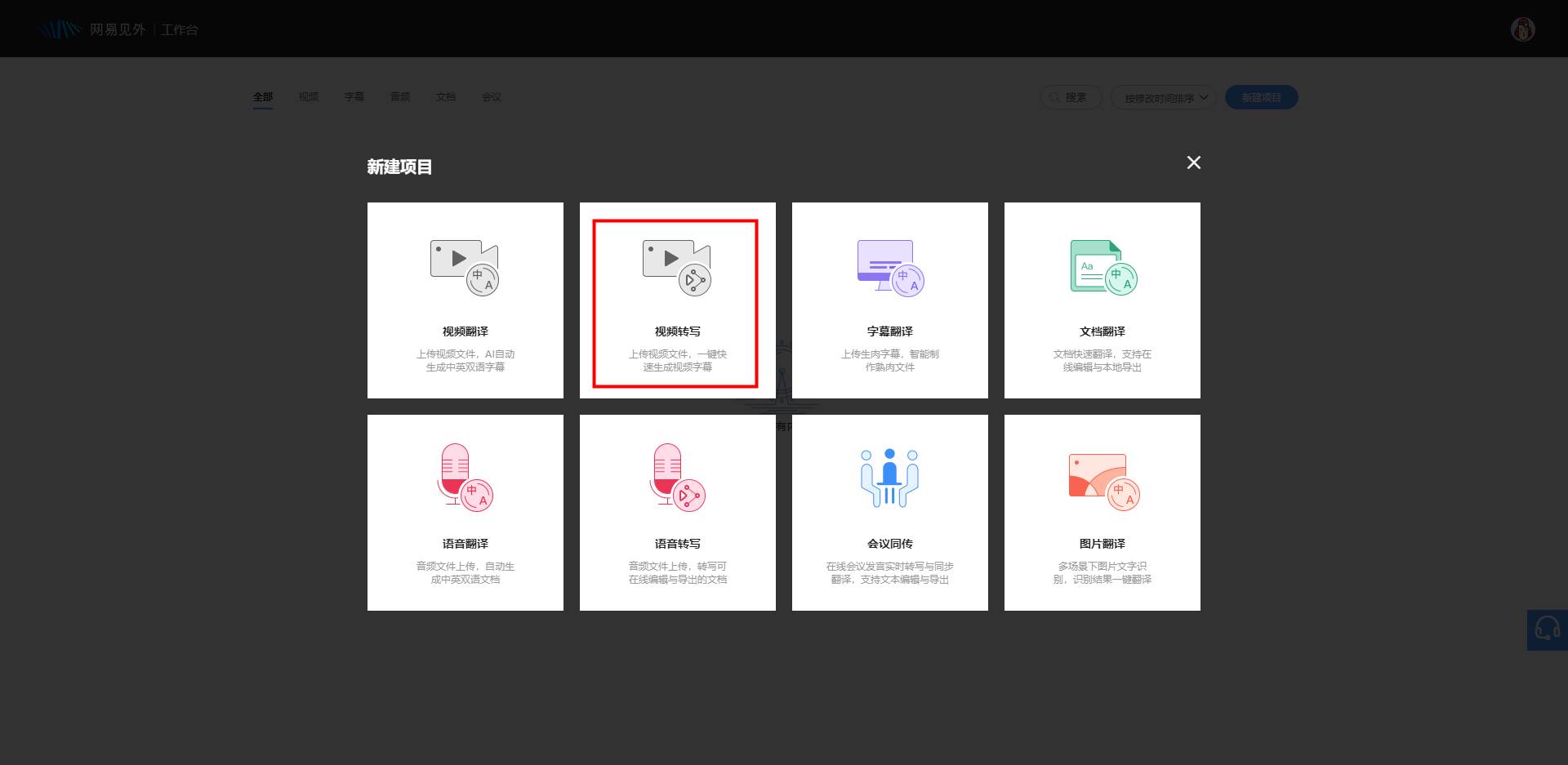Viewport: 1568px width, 765px height.
Task: Switch to the 全部 tab
Action: pyautogui.click(x=263, y=97)
